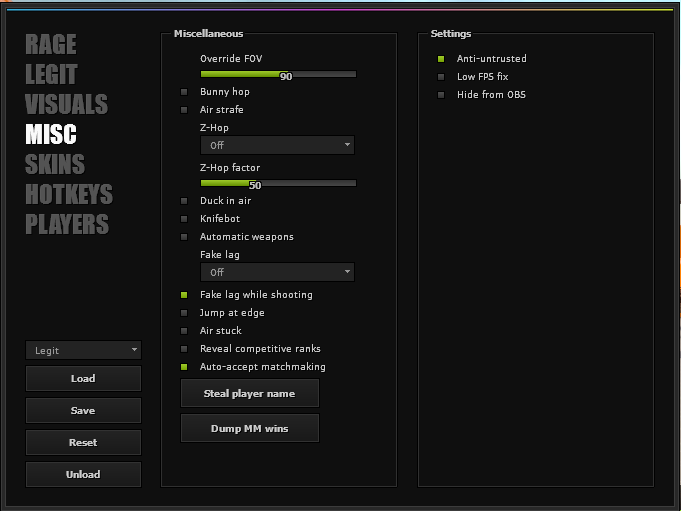Select the MISC tab

pos(51,134)
